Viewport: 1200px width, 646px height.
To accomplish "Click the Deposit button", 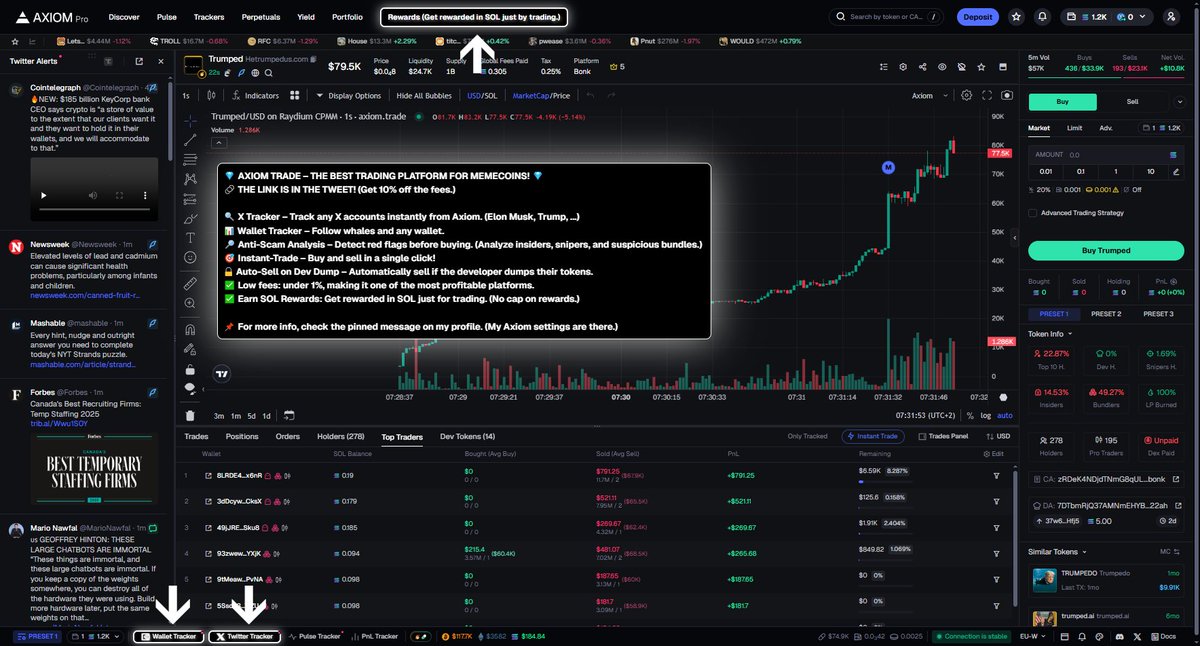I will pos(977,17).
